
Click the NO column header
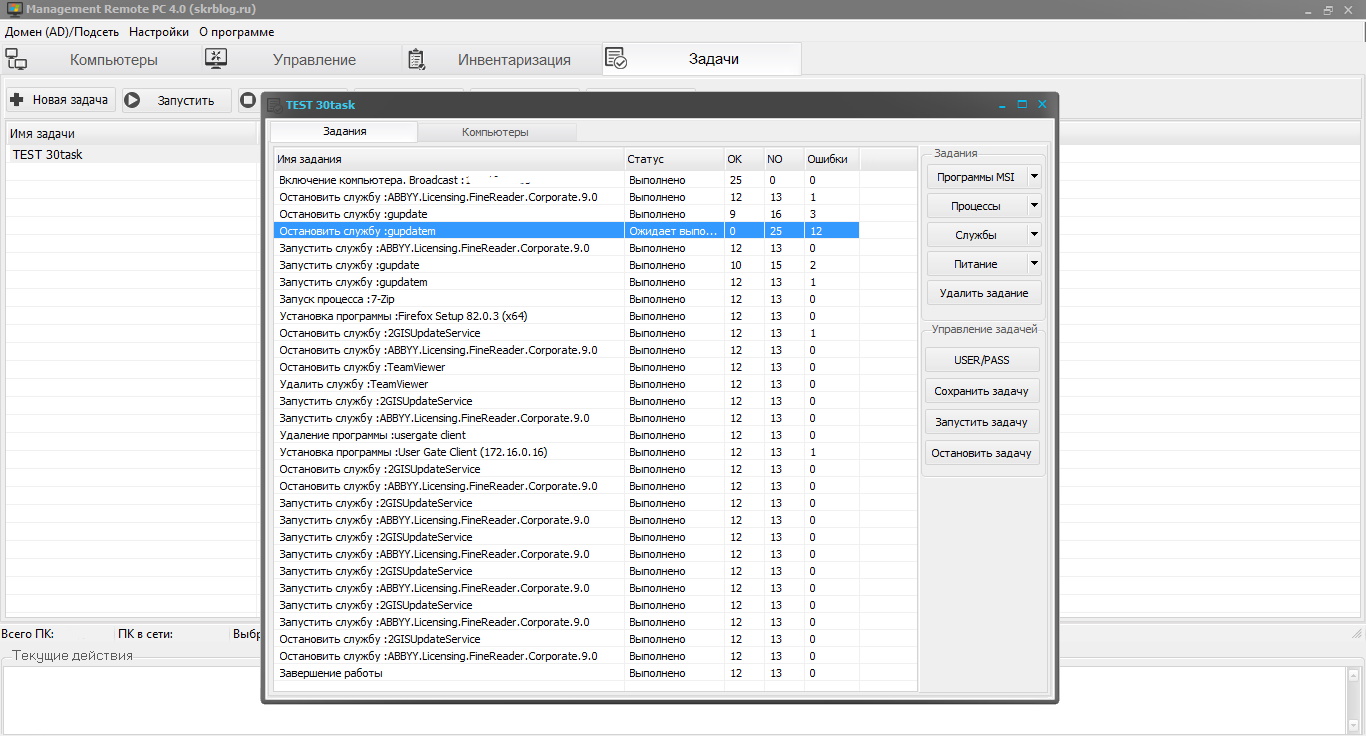[x=784, y=159]
